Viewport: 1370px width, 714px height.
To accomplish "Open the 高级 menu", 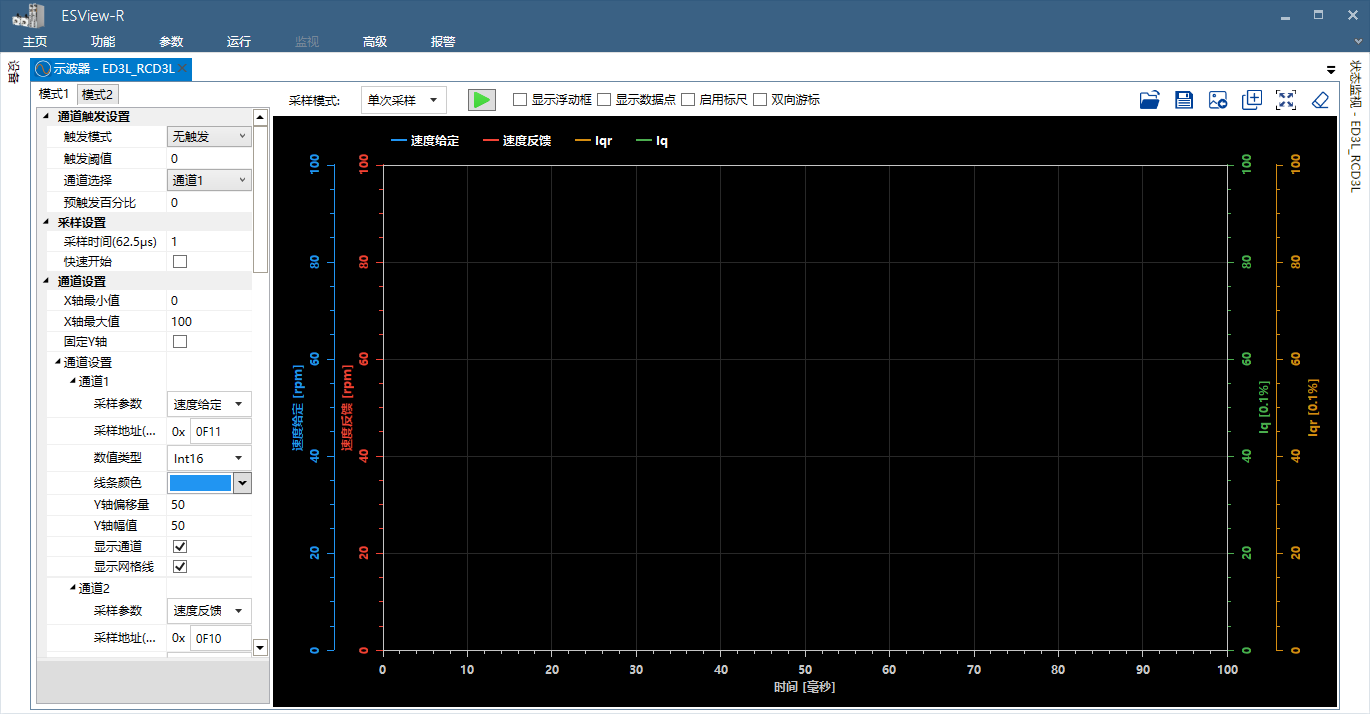I will click(375, 42).
